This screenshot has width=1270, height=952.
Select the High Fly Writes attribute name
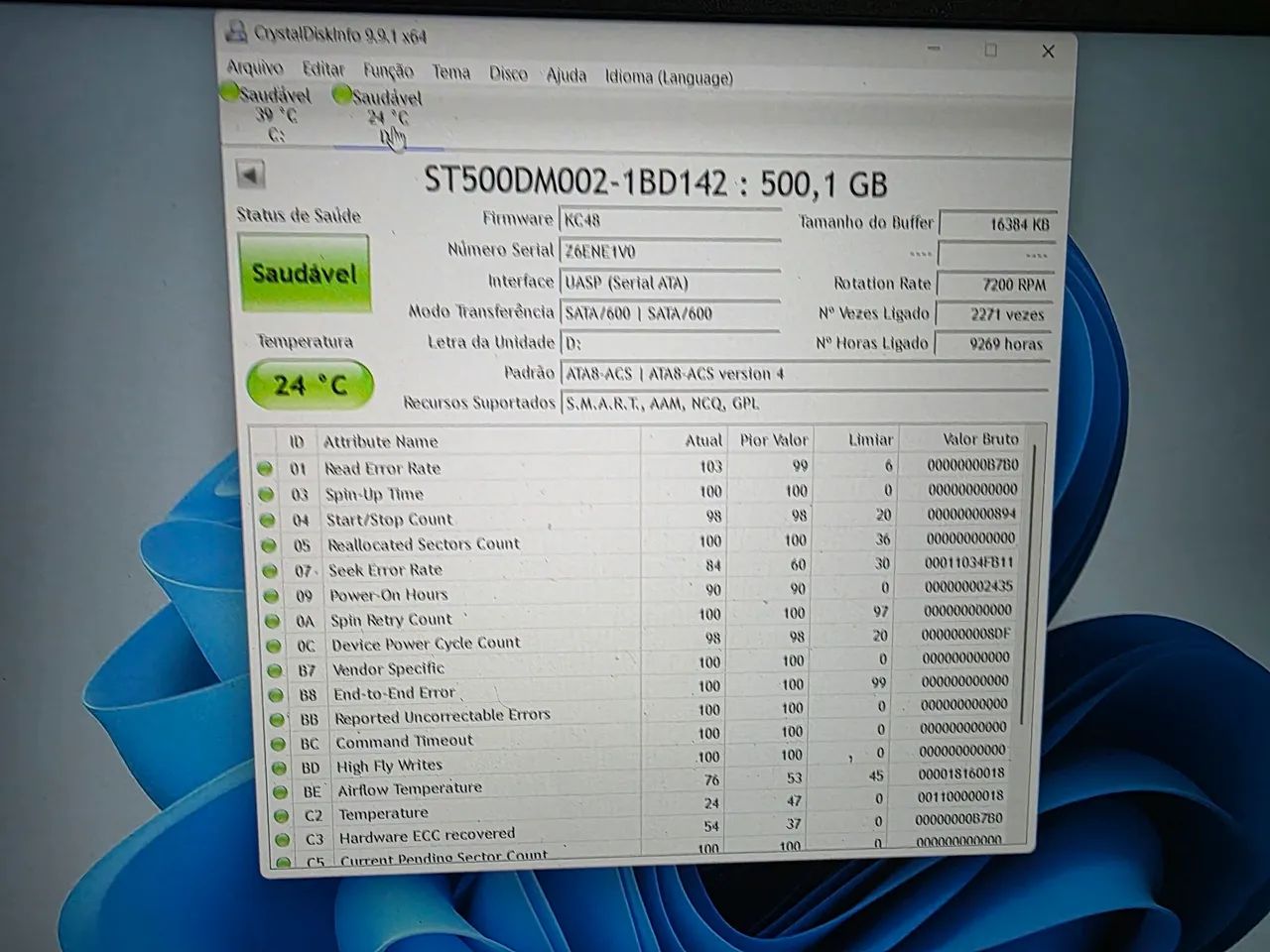pyautogui.click(x=389, y=766)
